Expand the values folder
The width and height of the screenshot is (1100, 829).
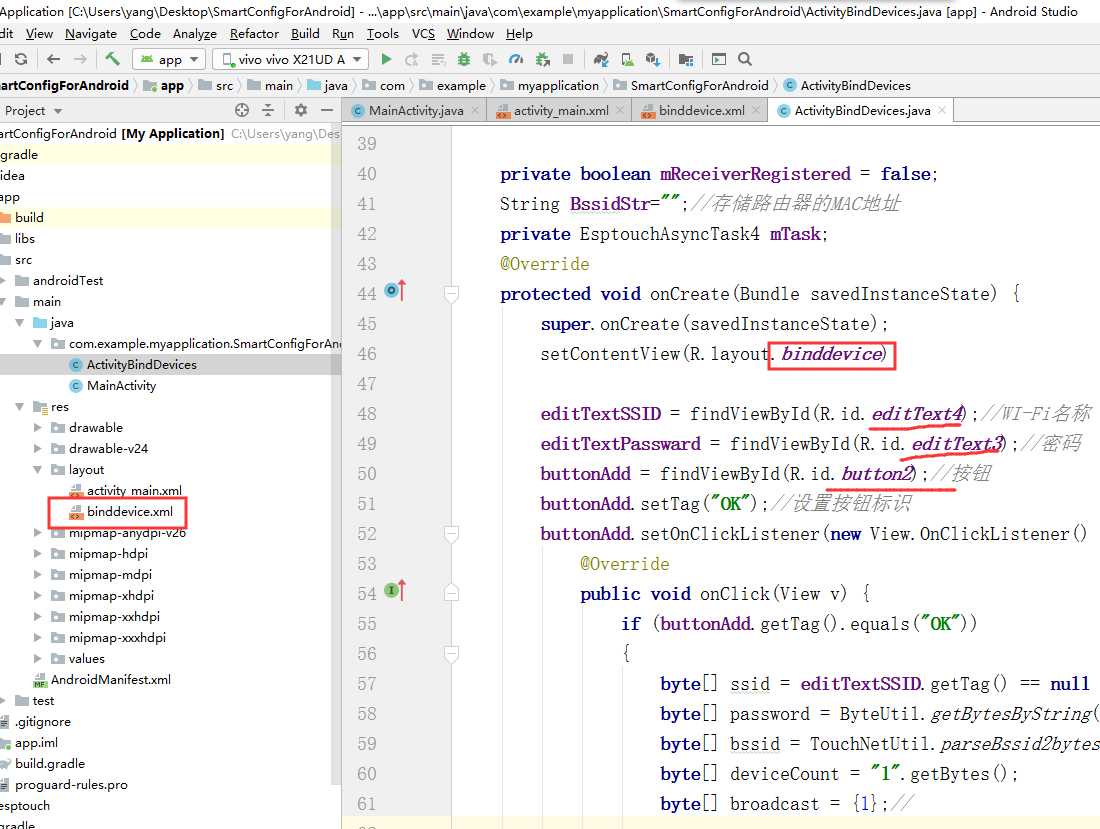(x=38, y=659)
